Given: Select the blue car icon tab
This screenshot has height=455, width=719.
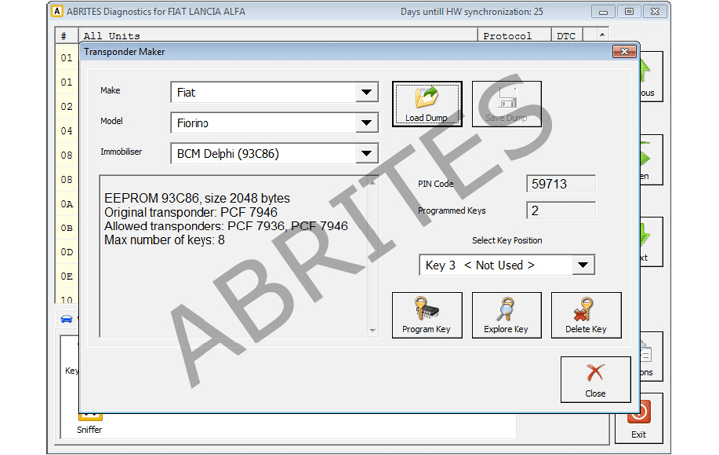Looking at the screenshot, I should click(66, 319).
